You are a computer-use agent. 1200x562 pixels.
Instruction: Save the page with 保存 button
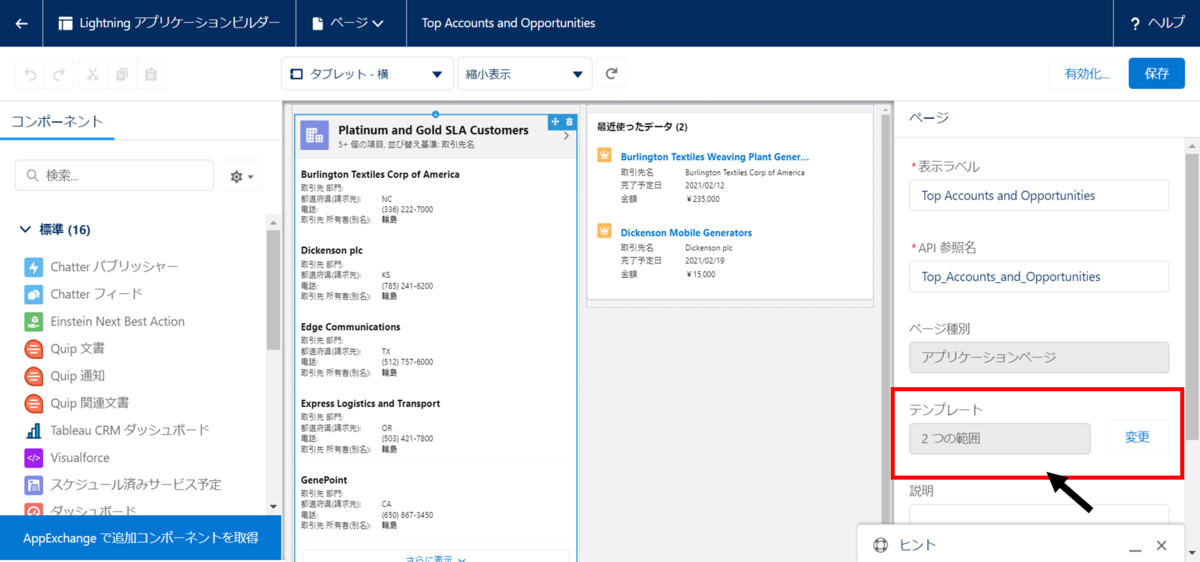1157,74
